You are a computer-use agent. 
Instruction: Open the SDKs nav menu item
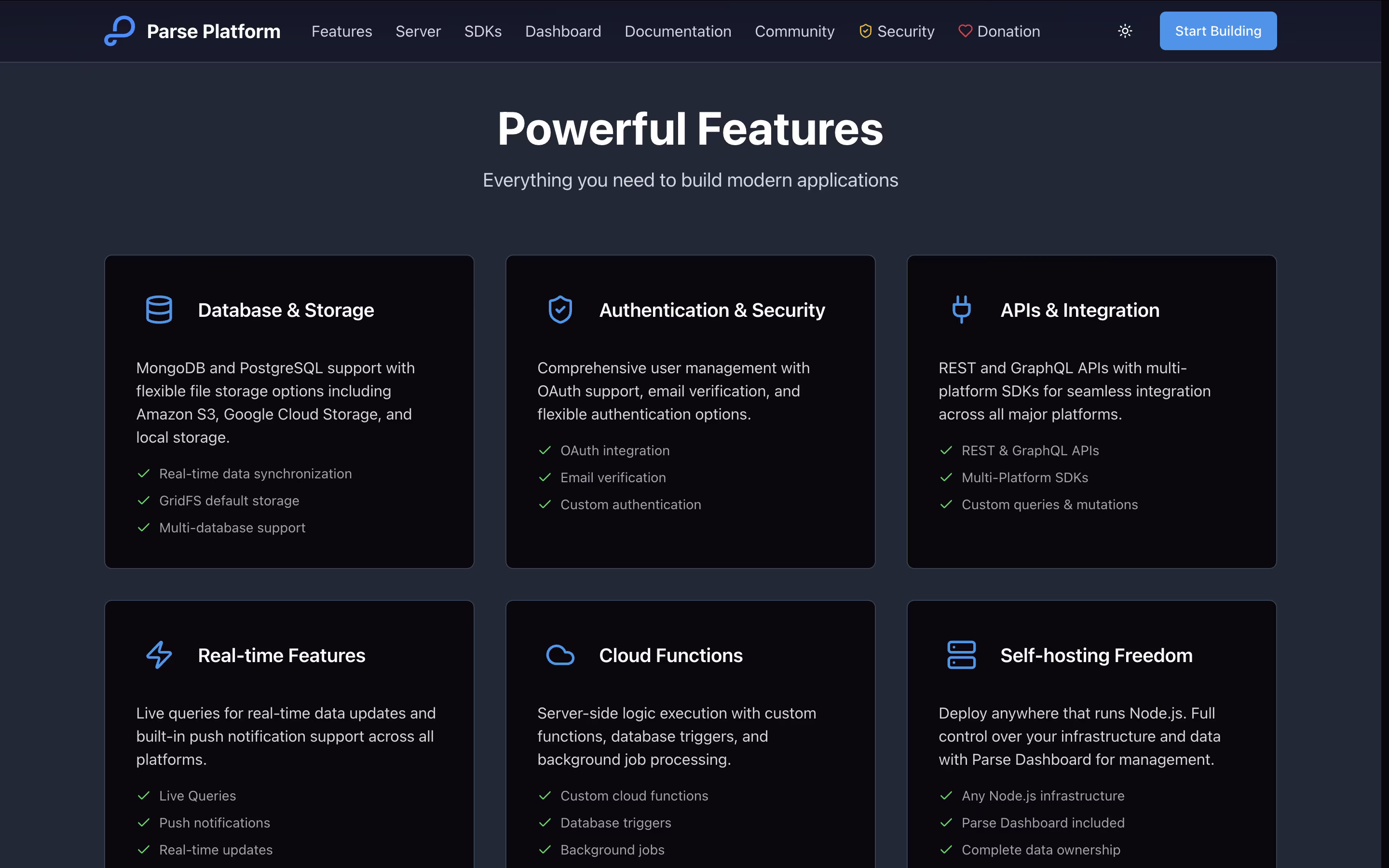(483, 31)
